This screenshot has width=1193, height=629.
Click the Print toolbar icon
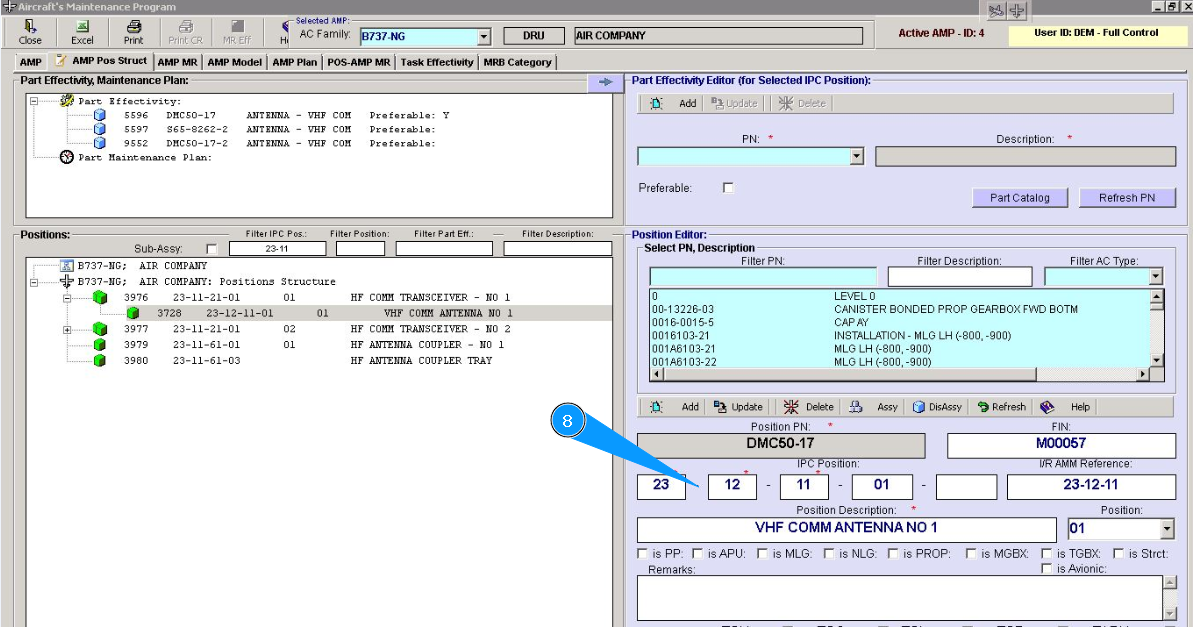click(133, 27)
